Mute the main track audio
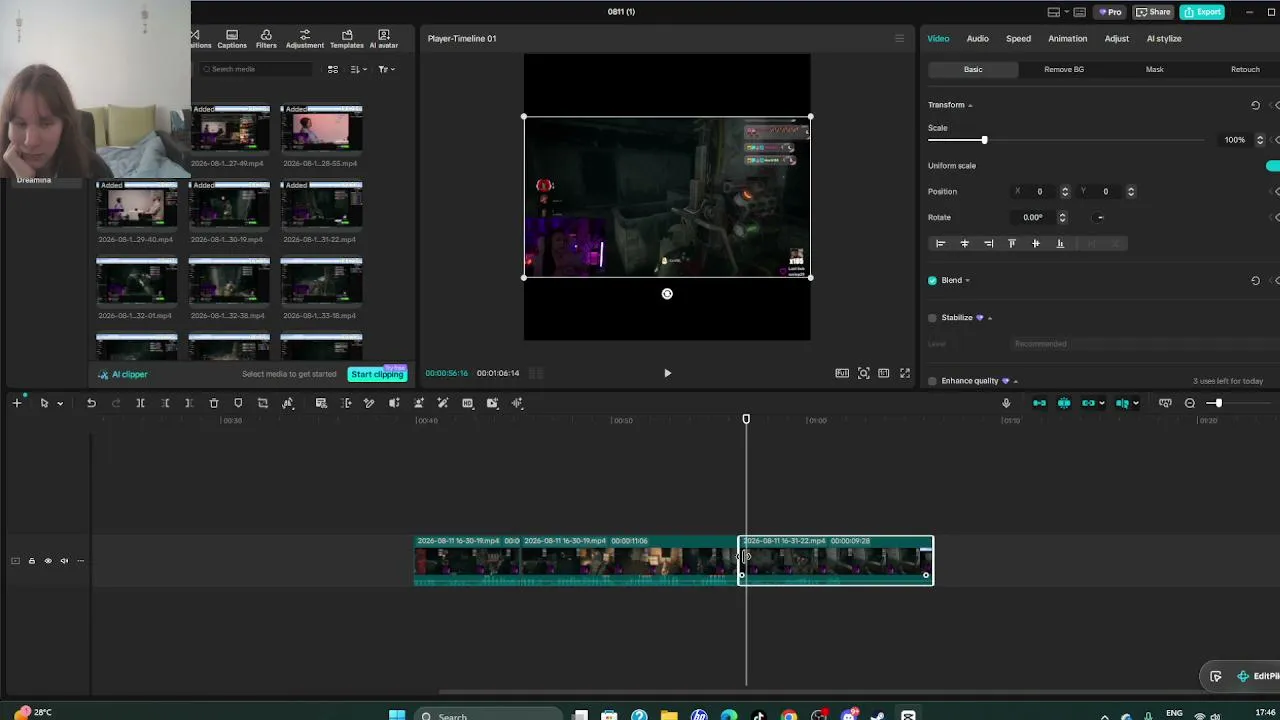Image resolution: width=1280 pixels, height=720 pixels. pos(64,561)
